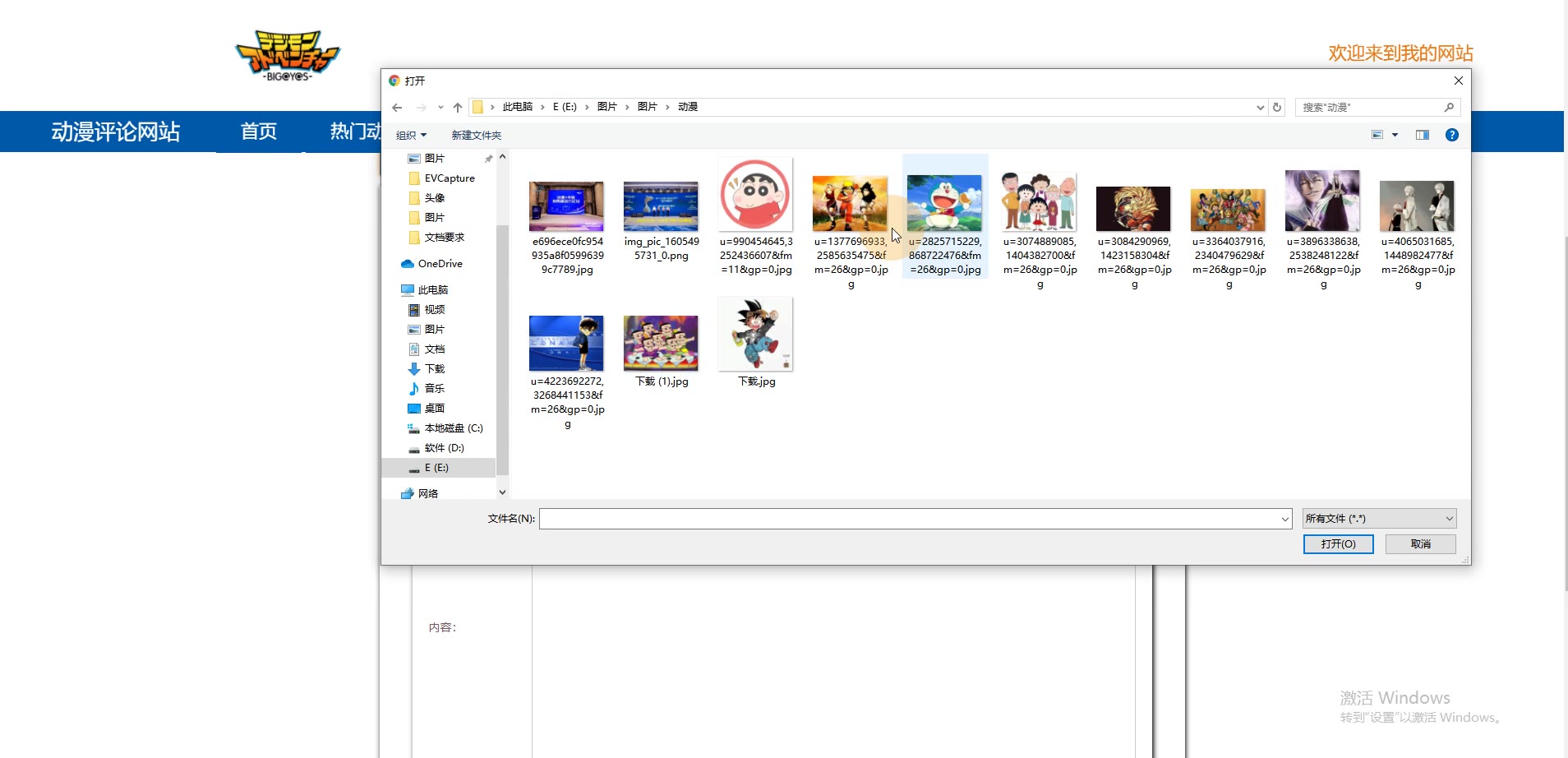Image resolution: width=1568 pixels, height=758 pixels.
Task: Expand the address bar history dropdown
Action: 1260,107
